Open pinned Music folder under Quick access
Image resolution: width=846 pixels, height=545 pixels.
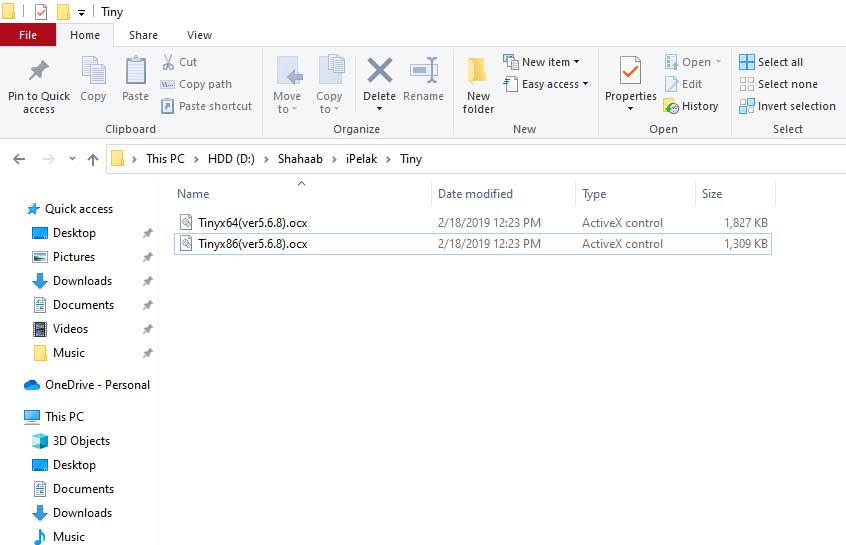(69, 353)
